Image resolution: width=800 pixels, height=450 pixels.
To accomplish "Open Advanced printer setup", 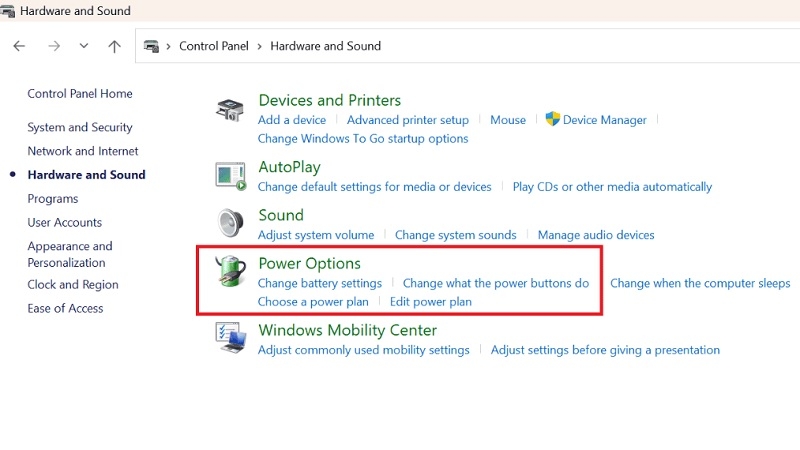I will (408, 120).
